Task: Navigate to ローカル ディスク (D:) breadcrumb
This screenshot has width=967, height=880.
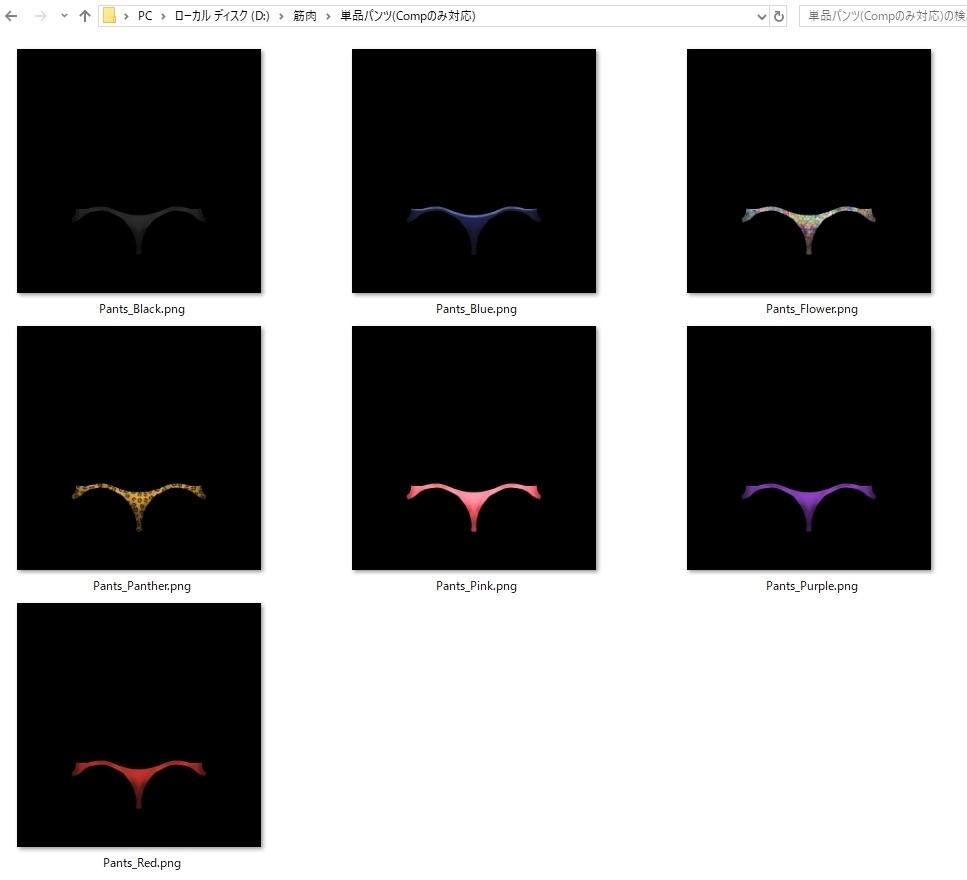Action: pyautogui.click(x=222, y=16)
